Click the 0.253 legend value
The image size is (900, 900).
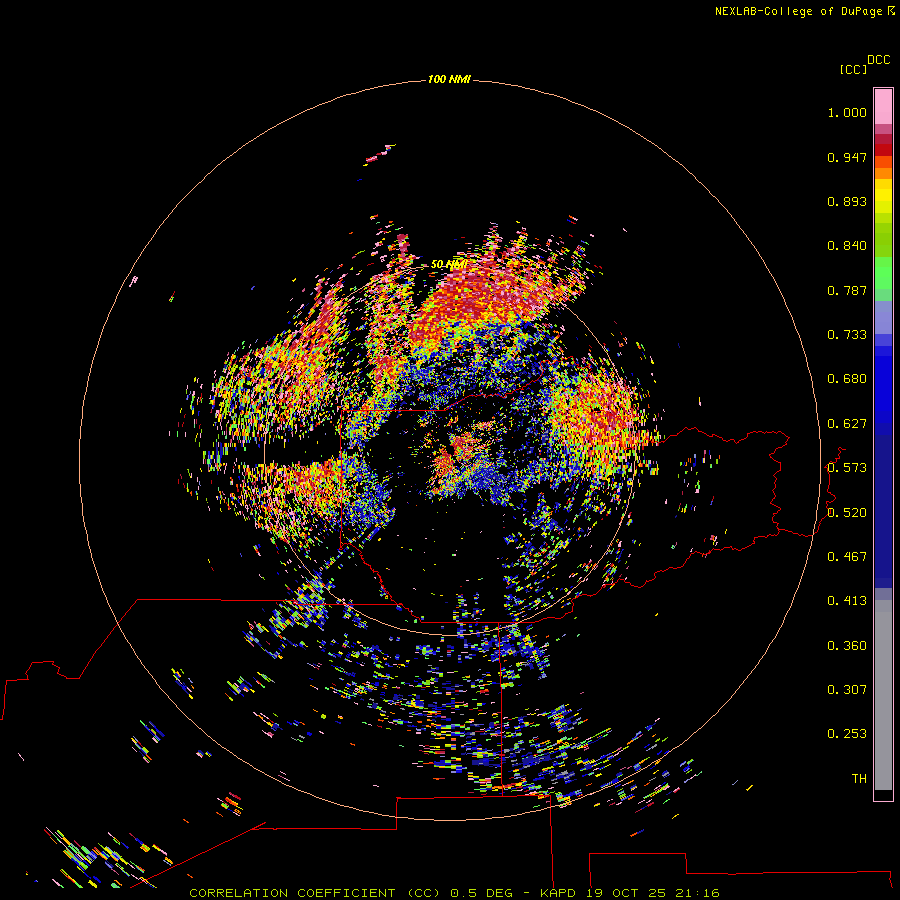click(x=847, y=734)
